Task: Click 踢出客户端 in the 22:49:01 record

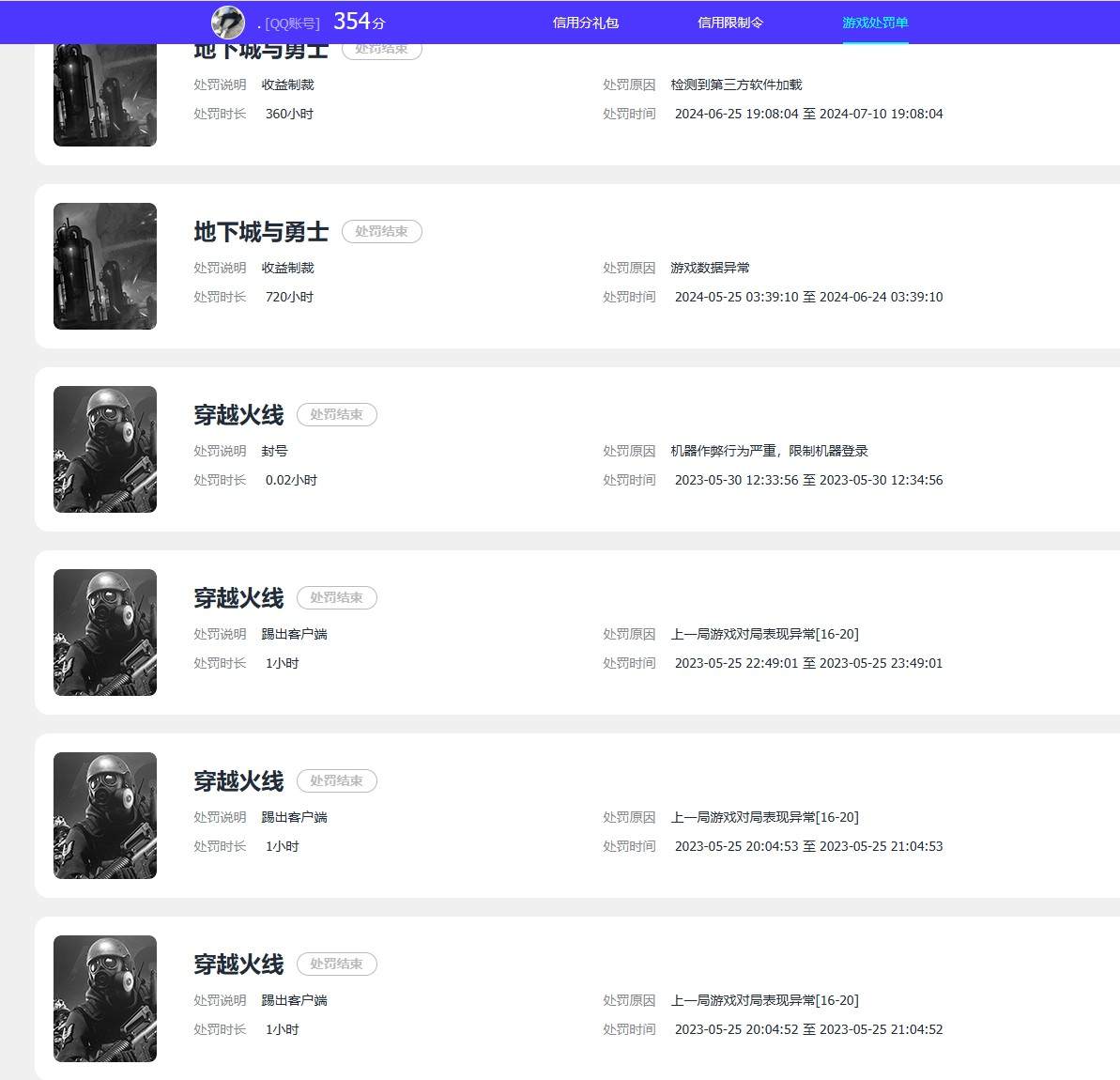Action: pyautogui.click(x=294, y=633)
